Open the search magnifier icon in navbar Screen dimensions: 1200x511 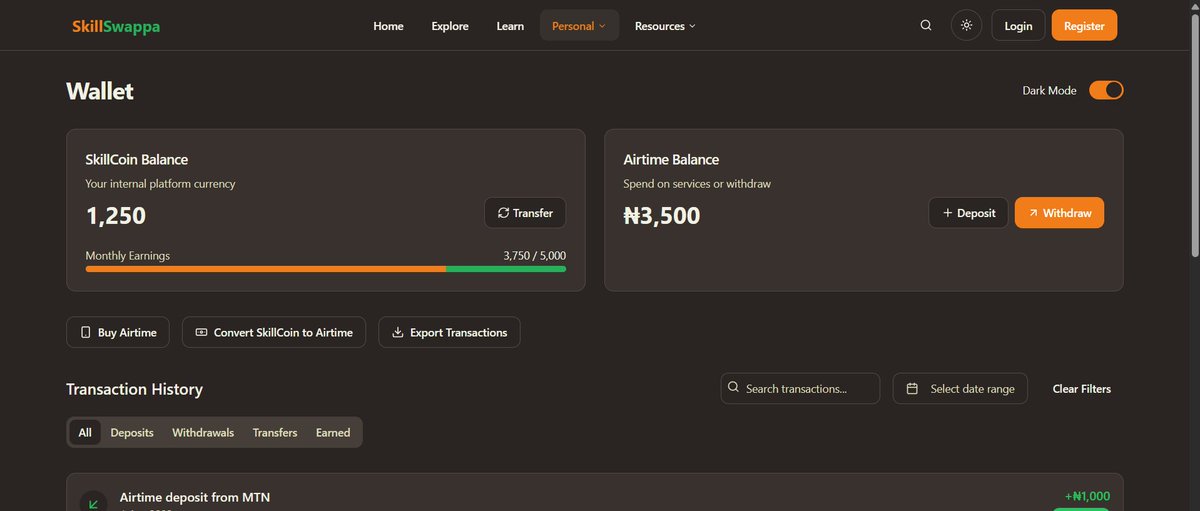(926, 25)
